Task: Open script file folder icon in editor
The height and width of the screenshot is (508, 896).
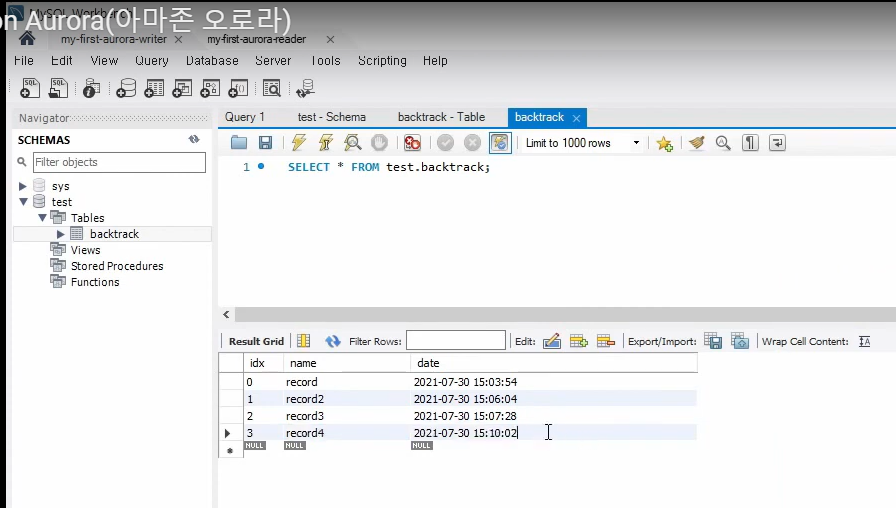Action: coord(239,143)
